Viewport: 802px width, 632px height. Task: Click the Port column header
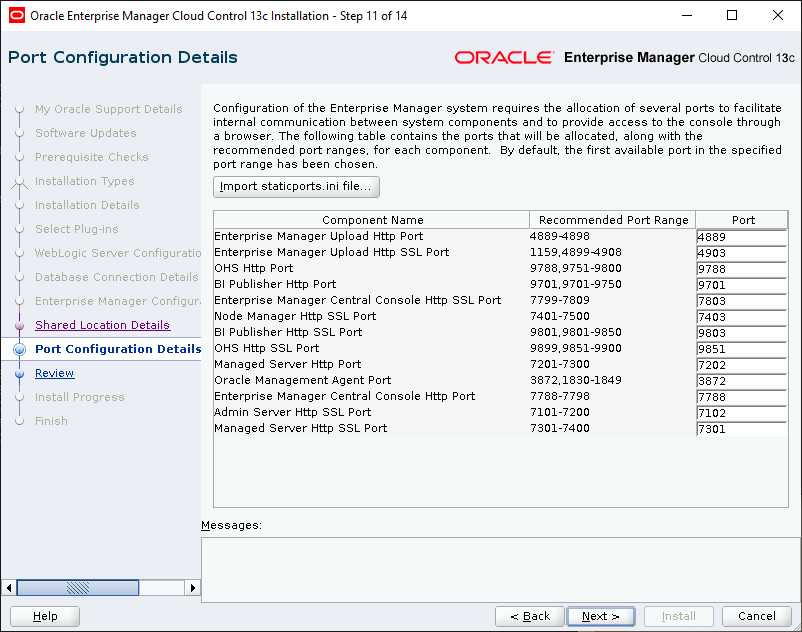(742, 220)
